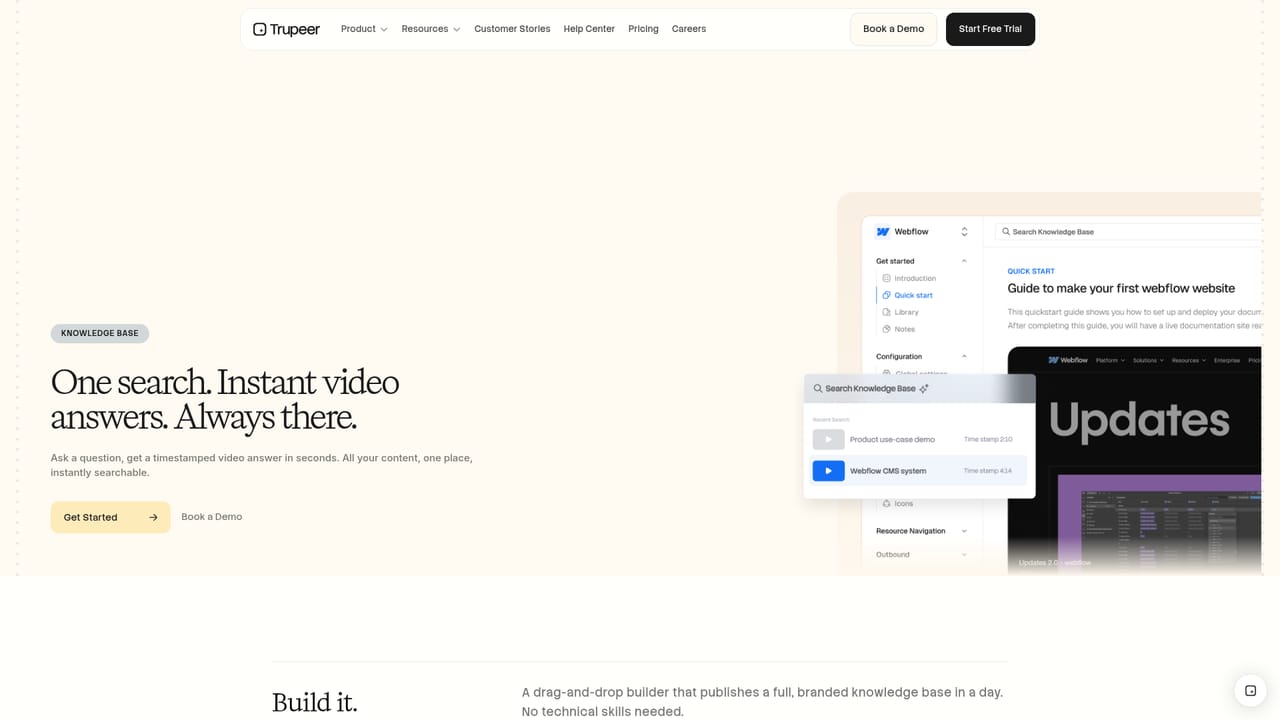This screenshot has width=1280, height=720.
Task: Open the Product dropdown menu
Action: [364, 29]
